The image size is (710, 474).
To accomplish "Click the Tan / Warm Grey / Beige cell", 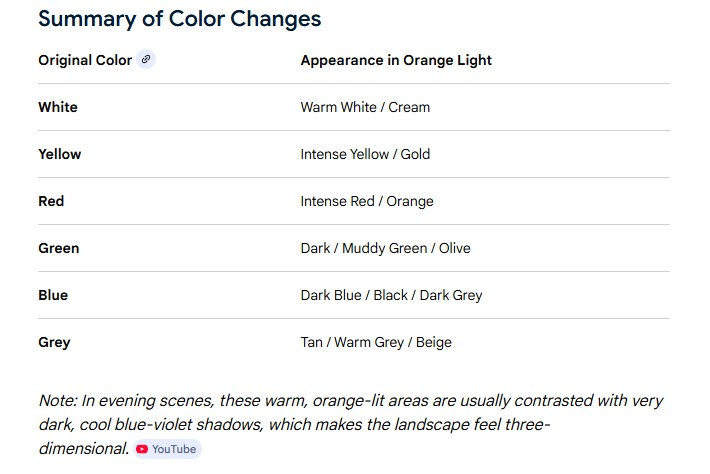I will point(376,342).
